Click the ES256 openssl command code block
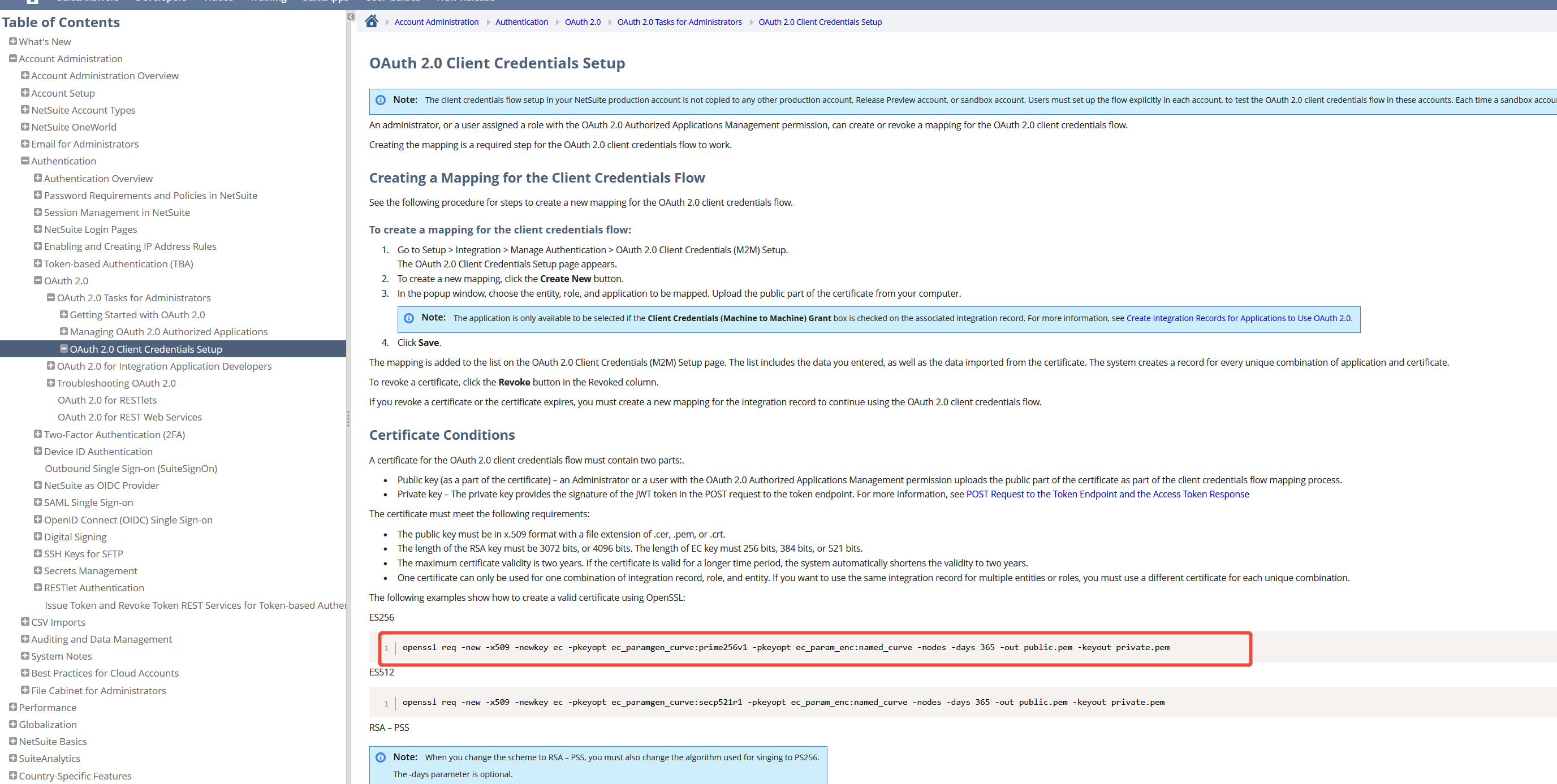Screen dimensions: 1557x784 point(785,648)
